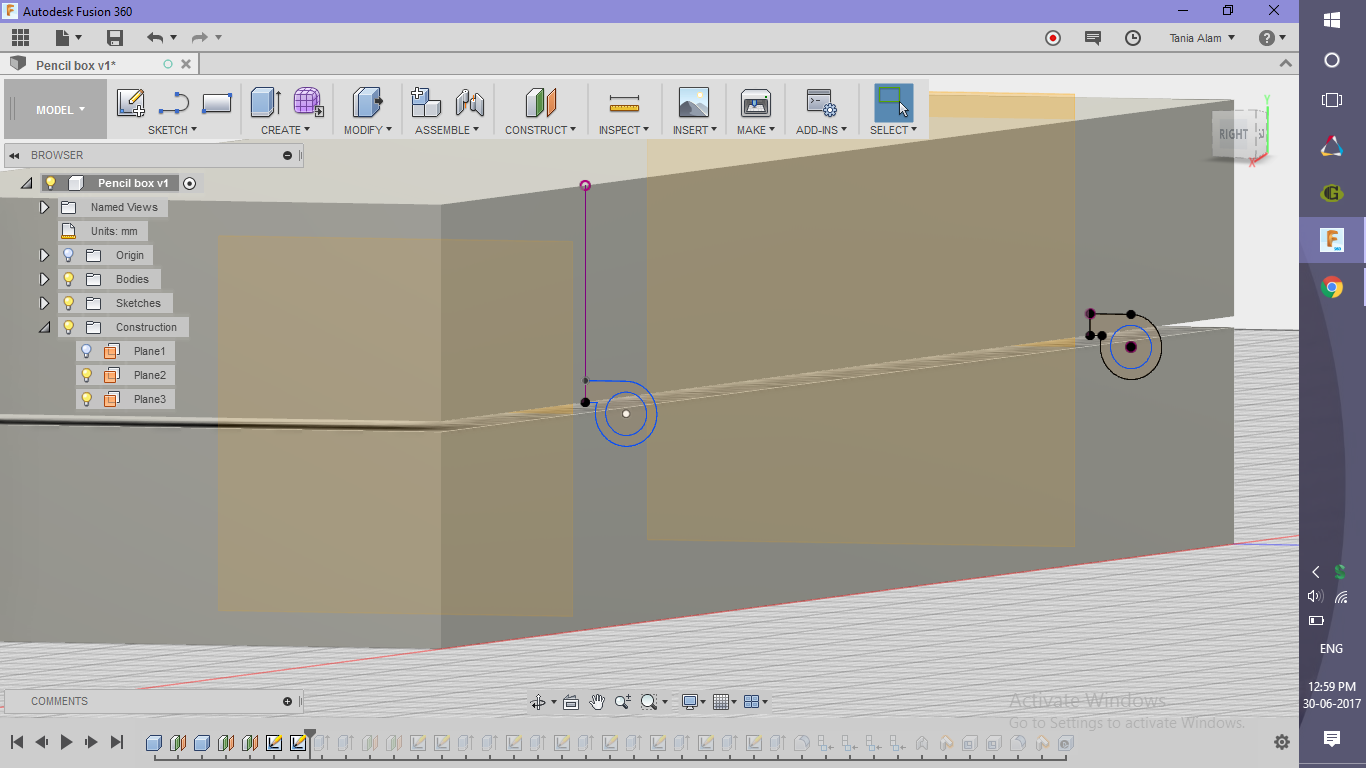Open the Viewports dropdown

[x=756, y=702]
